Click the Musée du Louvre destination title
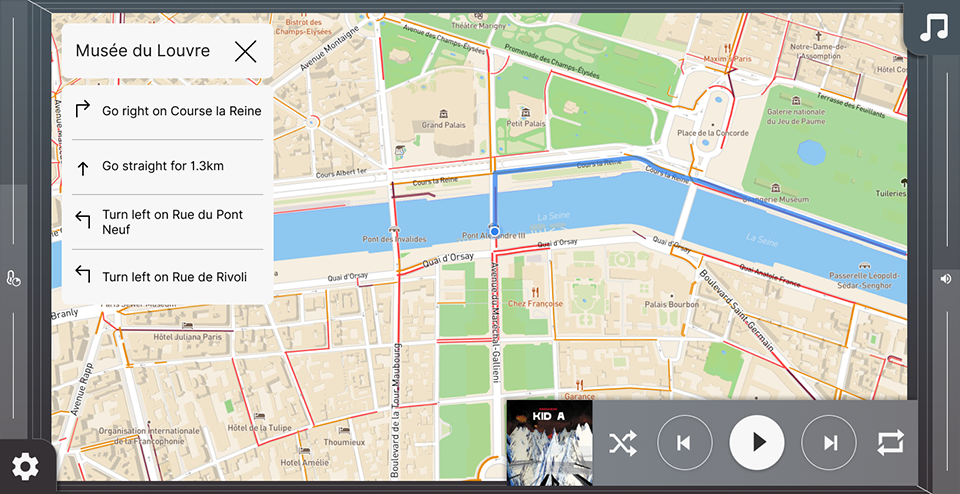The height and width of the screenshot is (494, 960). [143, 51]
